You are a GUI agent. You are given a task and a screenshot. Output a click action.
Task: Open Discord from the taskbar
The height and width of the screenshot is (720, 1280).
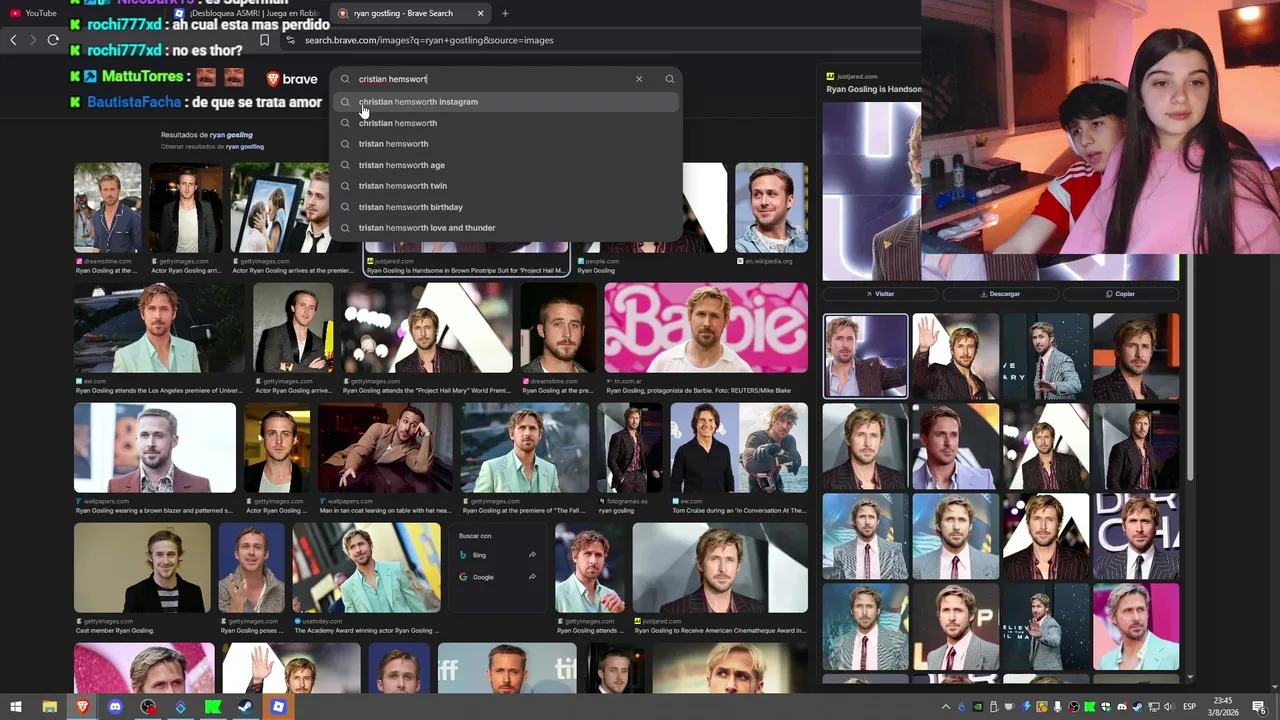tap(115, 707)
